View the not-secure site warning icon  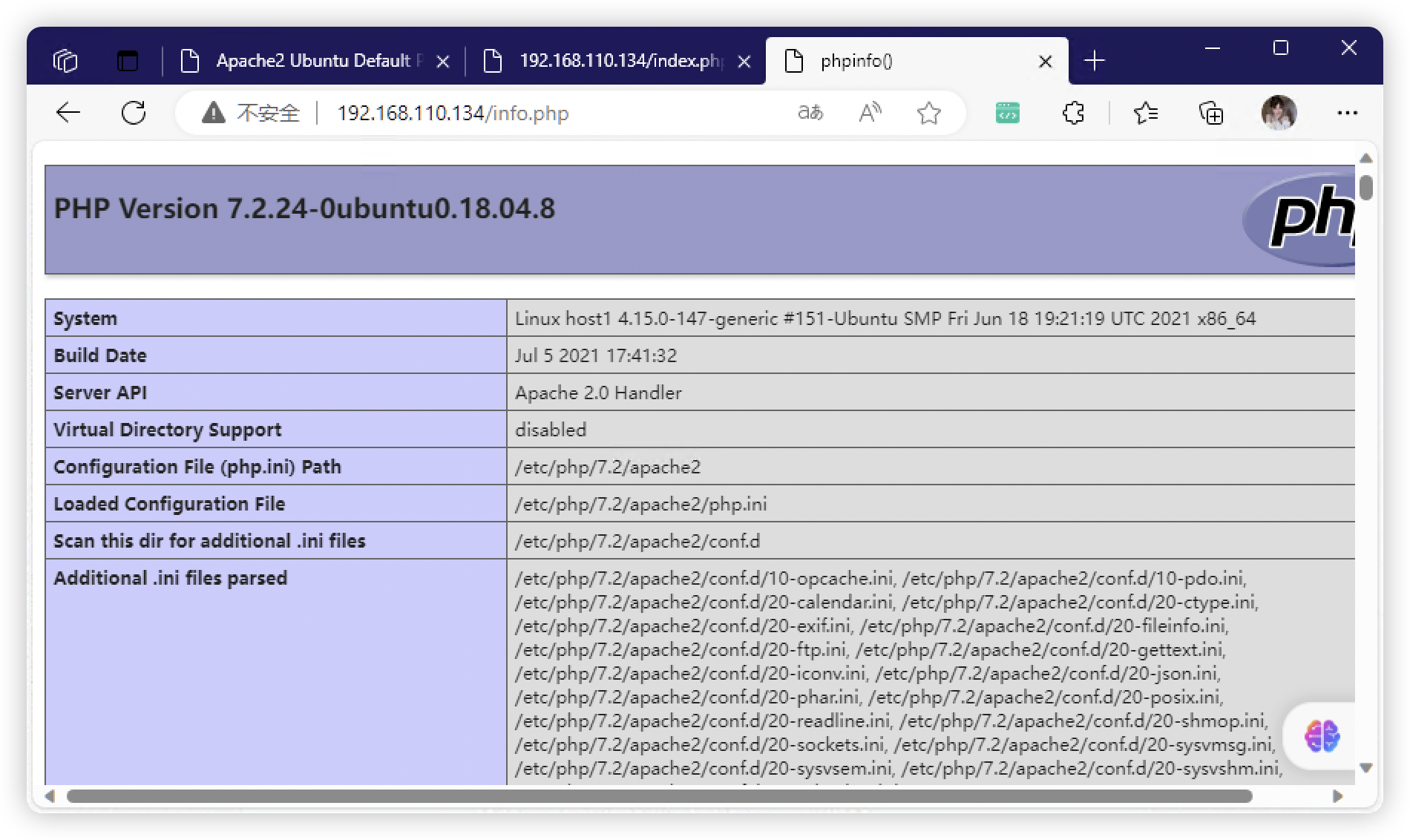[x=214, y=113]
